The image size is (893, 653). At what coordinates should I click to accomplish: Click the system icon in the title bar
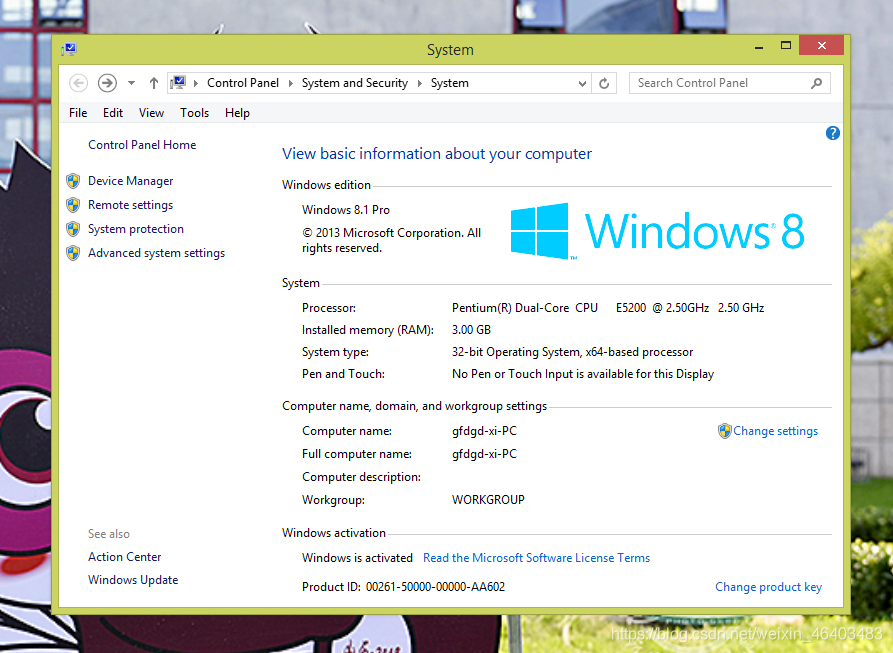pos(69,47)
